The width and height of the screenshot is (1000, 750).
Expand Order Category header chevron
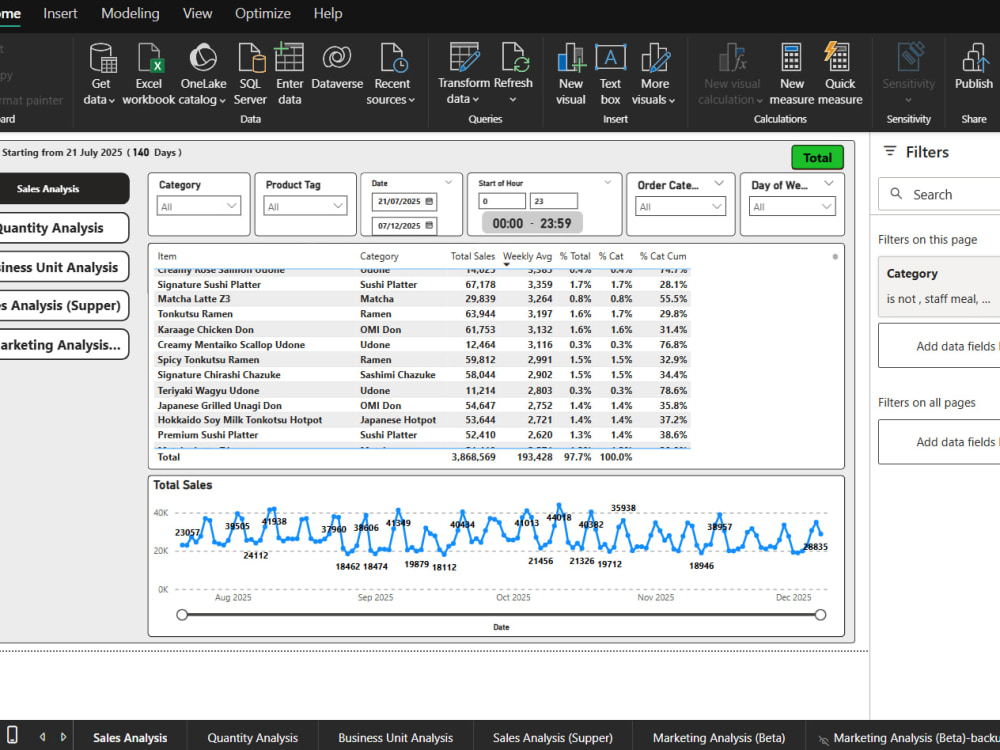tap(719, 184)
